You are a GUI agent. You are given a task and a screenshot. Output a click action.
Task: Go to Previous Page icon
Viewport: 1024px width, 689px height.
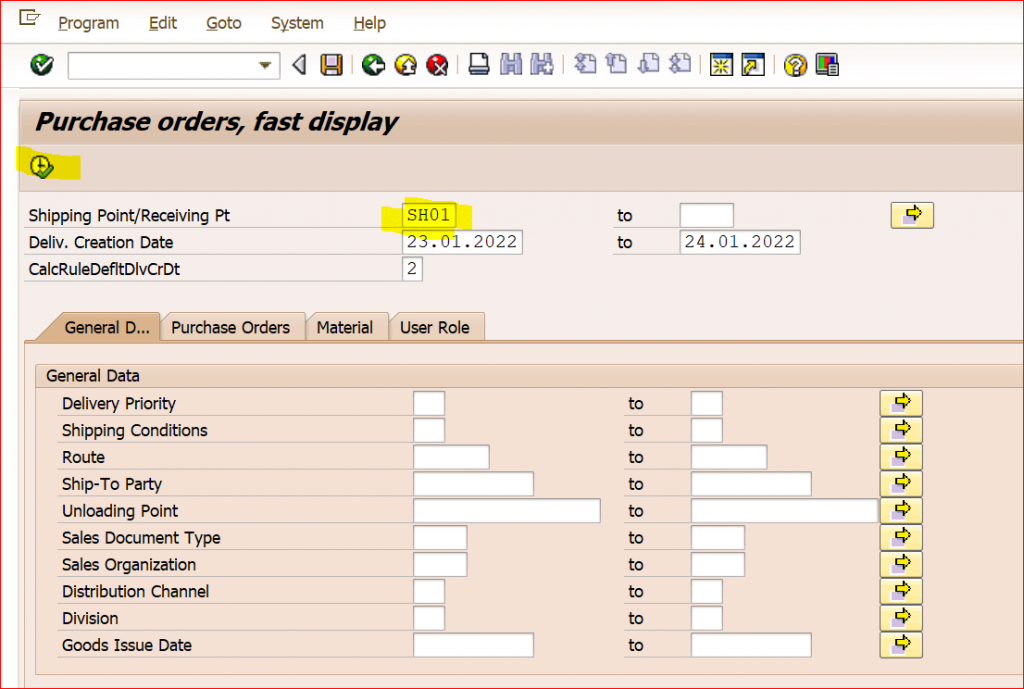pos(616,64)
